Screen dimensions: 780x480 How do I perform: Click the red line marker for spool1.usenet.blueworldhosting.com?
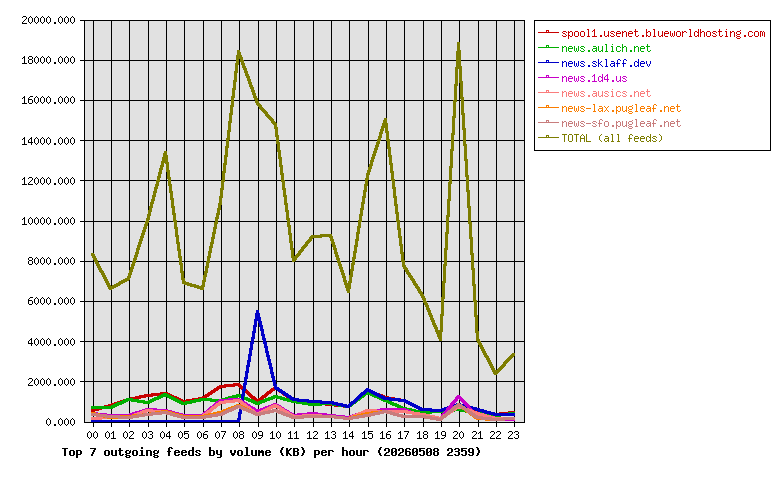548,32
